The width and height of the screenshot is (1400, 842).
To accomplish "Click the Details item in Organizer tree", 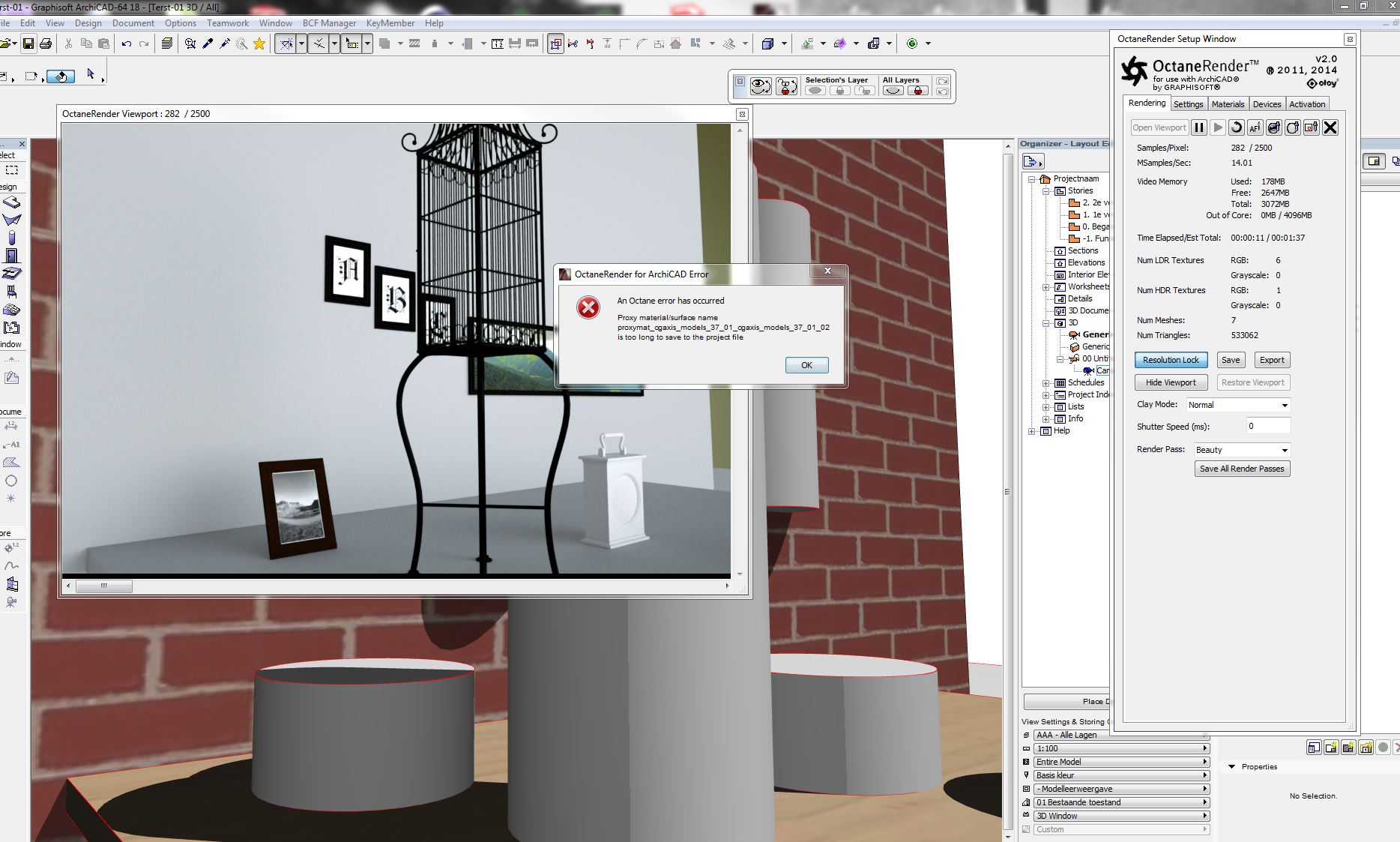I will [x=1080, y=298].
